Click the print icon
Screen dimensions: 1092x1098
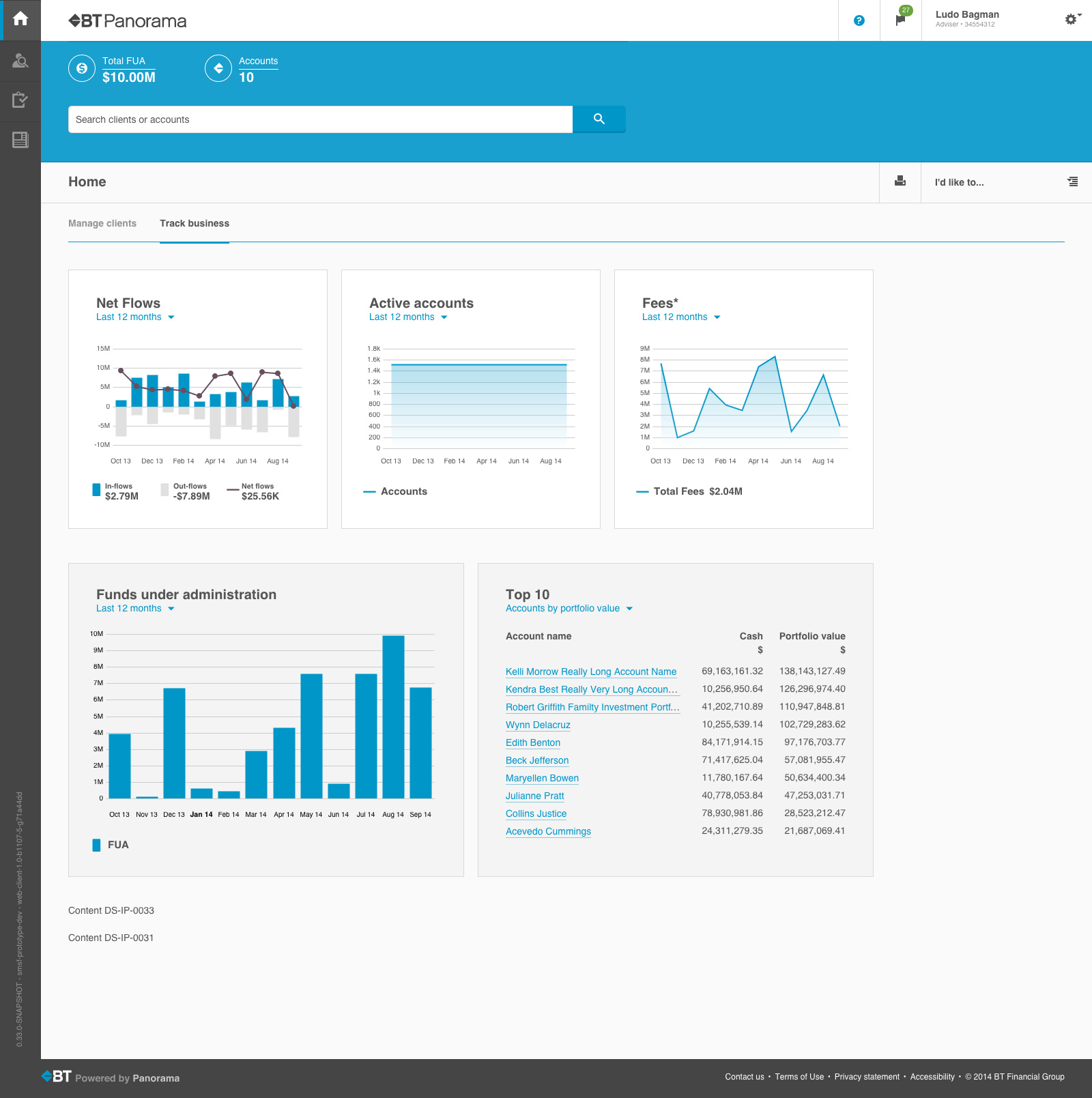pos(900,182)
